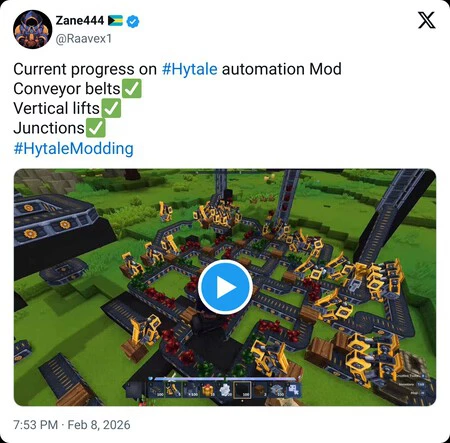The height and width of the screenshot is (443, 450).
Task: Click the Conveyor belts green checkmark
Action: pos(131,89)
